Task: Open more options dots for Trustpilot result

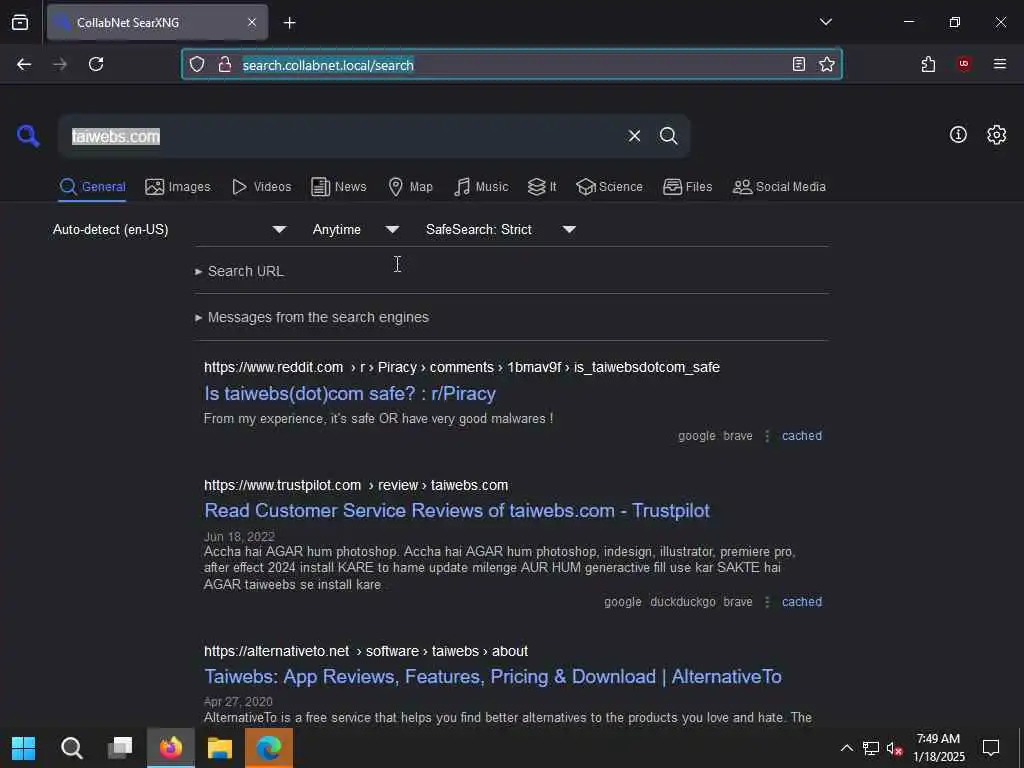Action: [x=767, y=601]
